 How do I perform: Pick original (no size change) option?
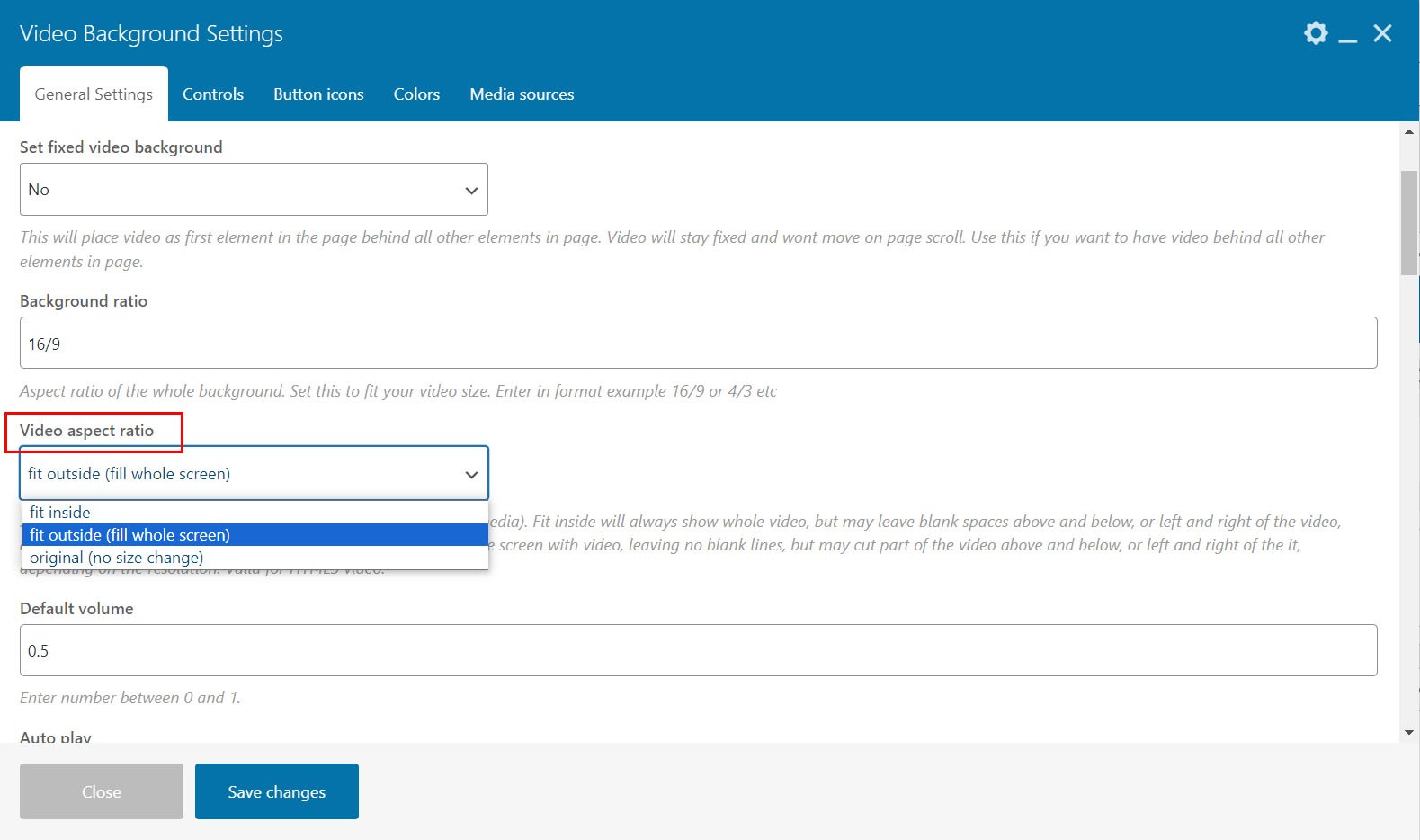(x=255, y=558)
